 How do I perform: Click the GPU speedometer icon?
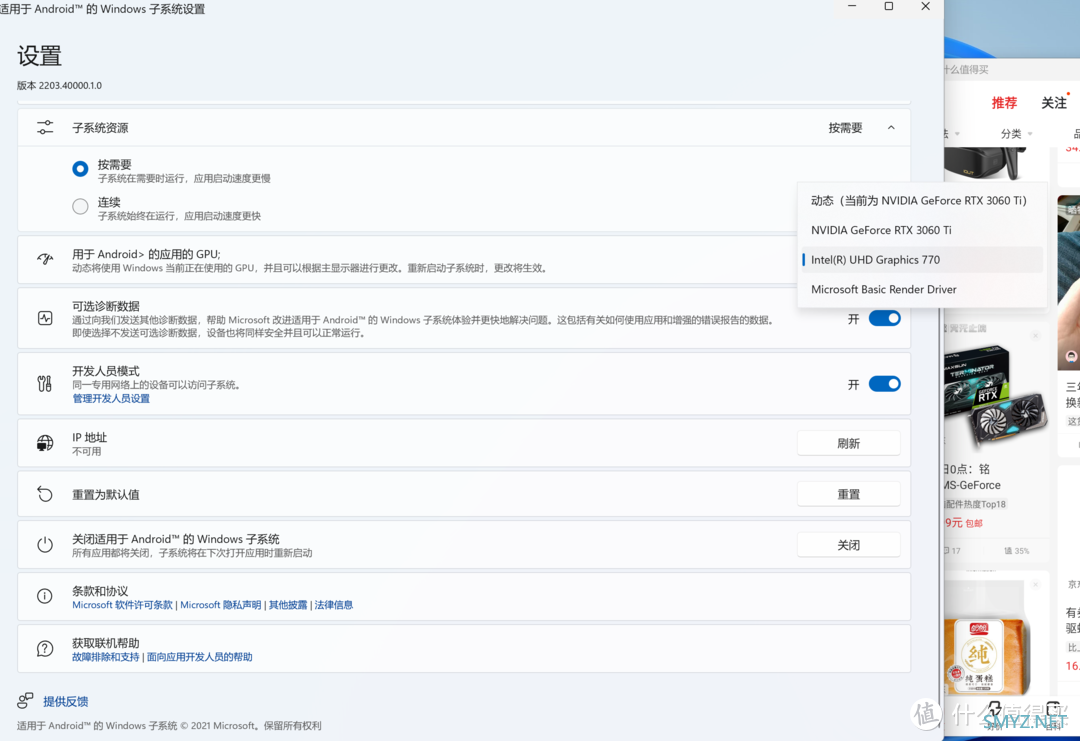pos(45,260)
